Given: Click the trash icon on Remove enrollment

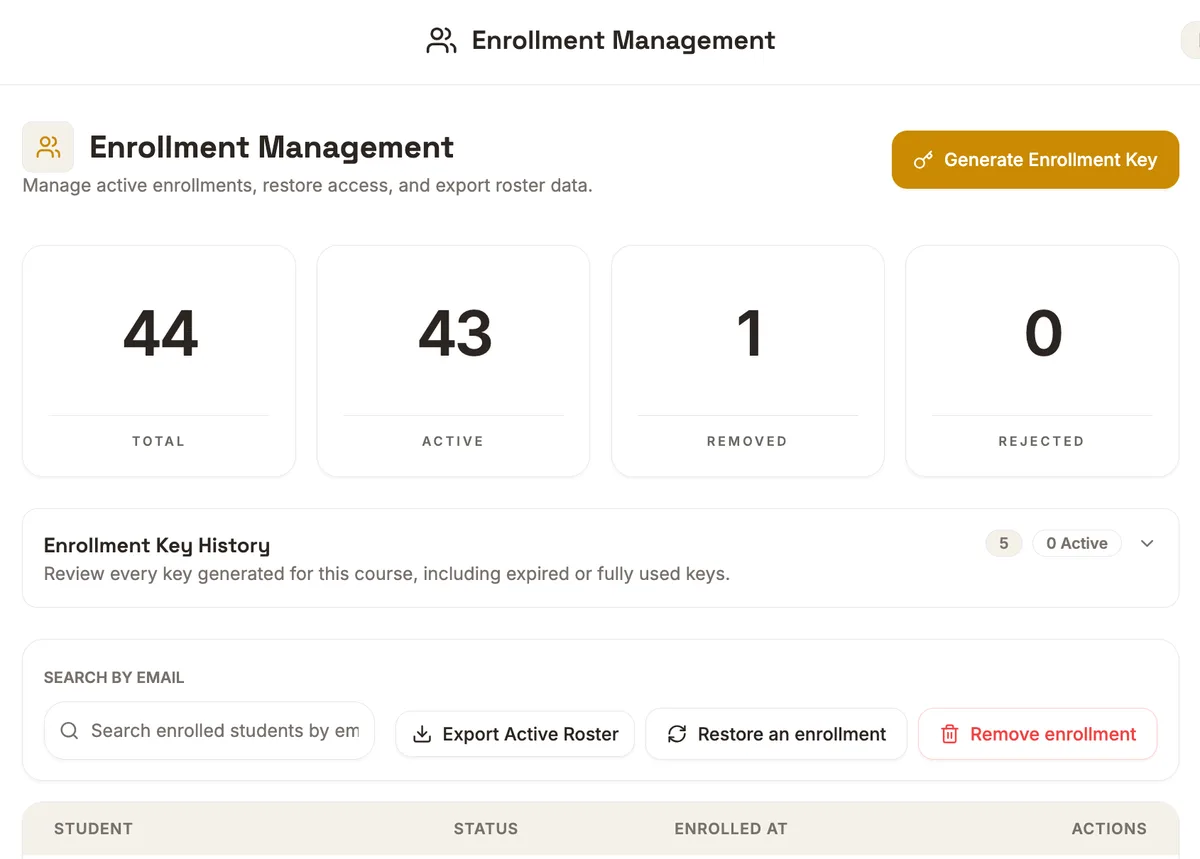Looking at the screenshot, I should pos(949,734).
